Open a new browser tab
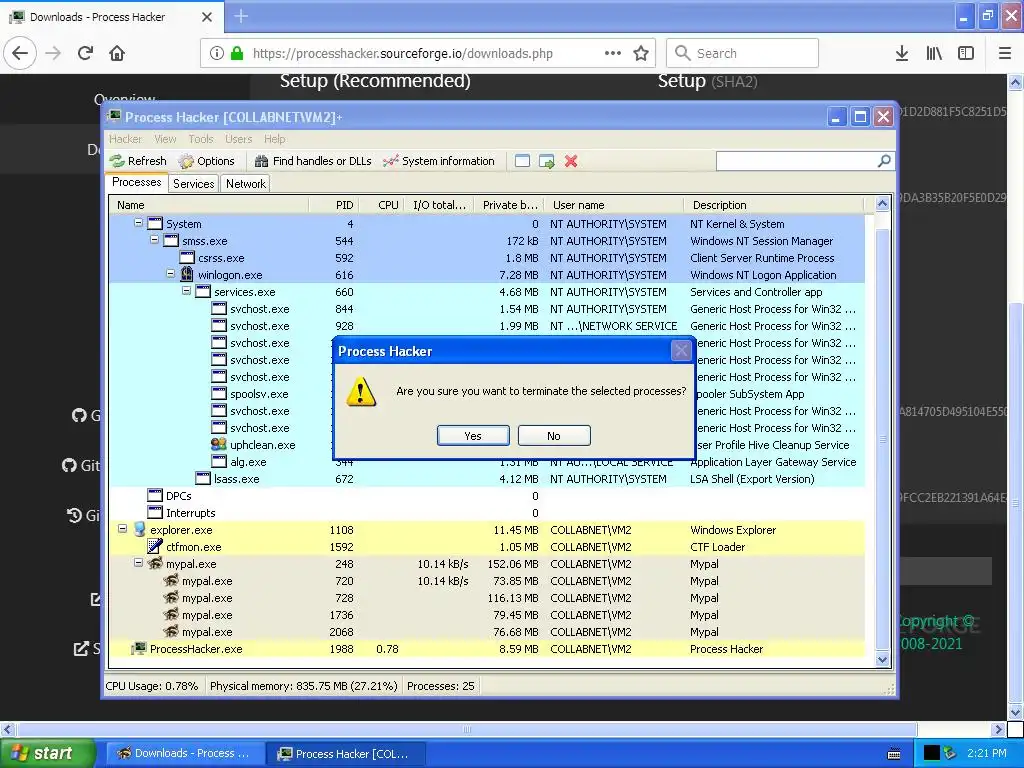 [x=241, y=16]
